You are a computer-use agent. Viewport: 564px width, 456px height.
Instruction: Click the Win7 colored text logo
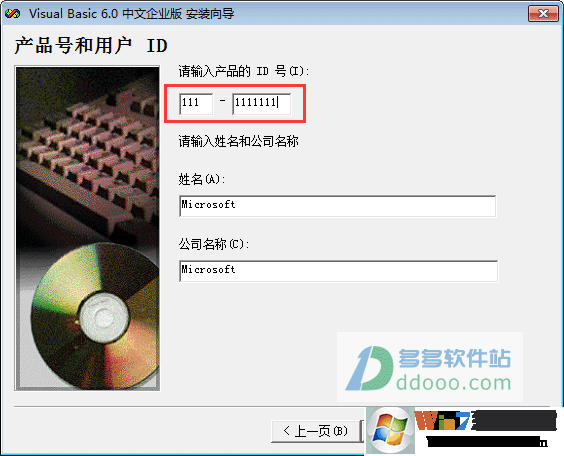point(442,420)
